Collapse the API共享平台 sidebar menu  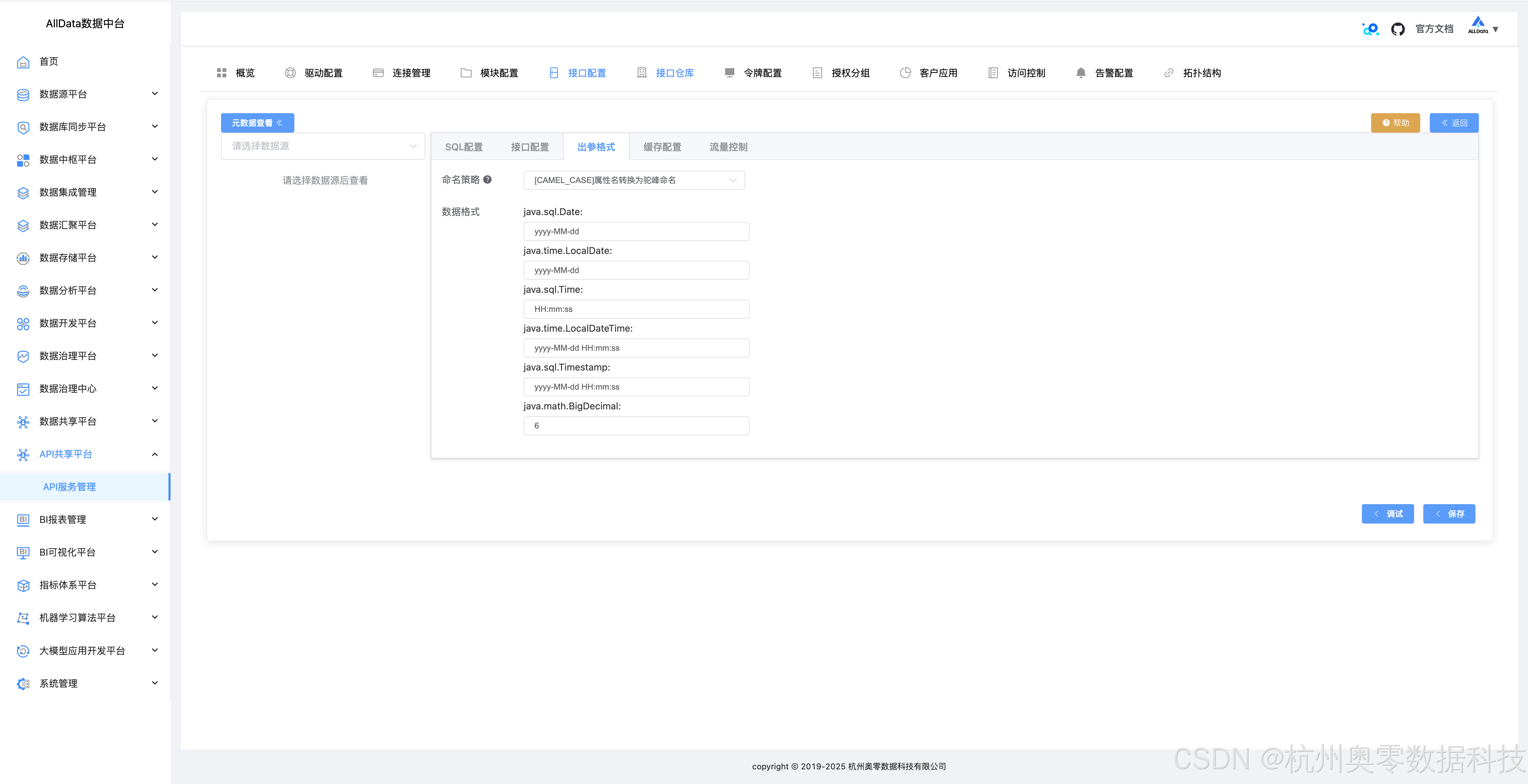(155, 454)
